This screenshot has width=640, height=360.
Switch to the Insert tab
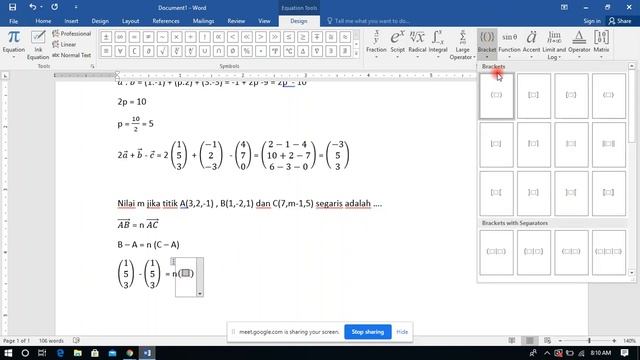coord(71,21)
